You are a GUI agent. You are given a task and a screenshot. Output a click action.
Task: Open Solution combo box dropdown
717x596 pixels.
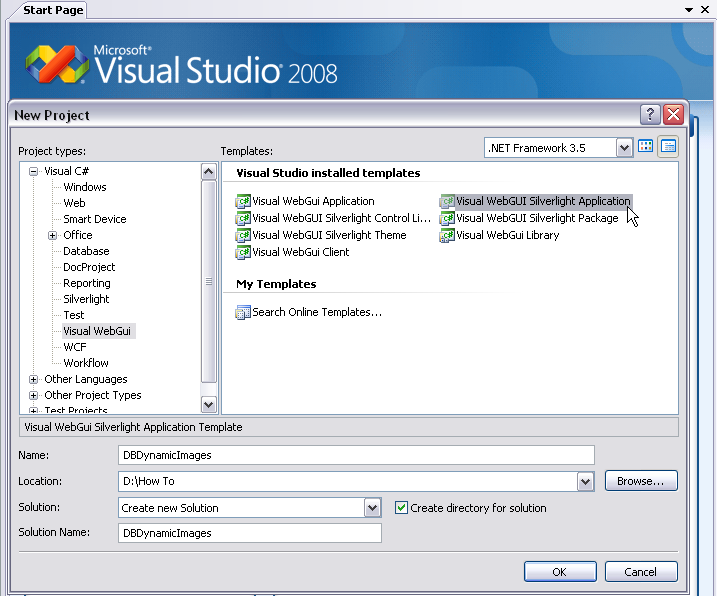point(372,508)
